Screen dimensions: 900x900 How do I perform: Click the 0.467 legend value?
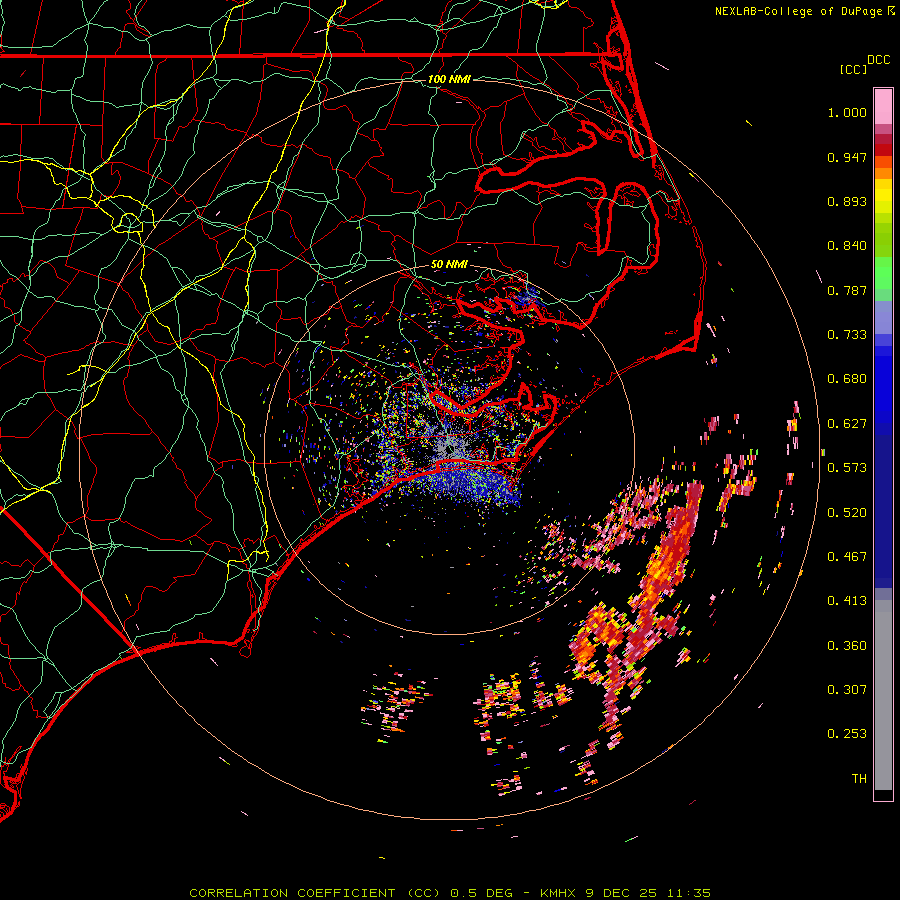coord(847,557)
